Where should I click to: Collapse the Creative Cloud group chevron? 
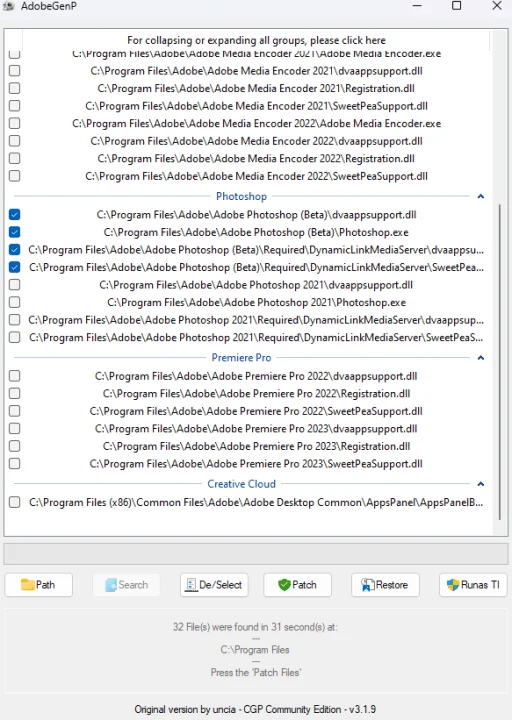coord(481,484)
